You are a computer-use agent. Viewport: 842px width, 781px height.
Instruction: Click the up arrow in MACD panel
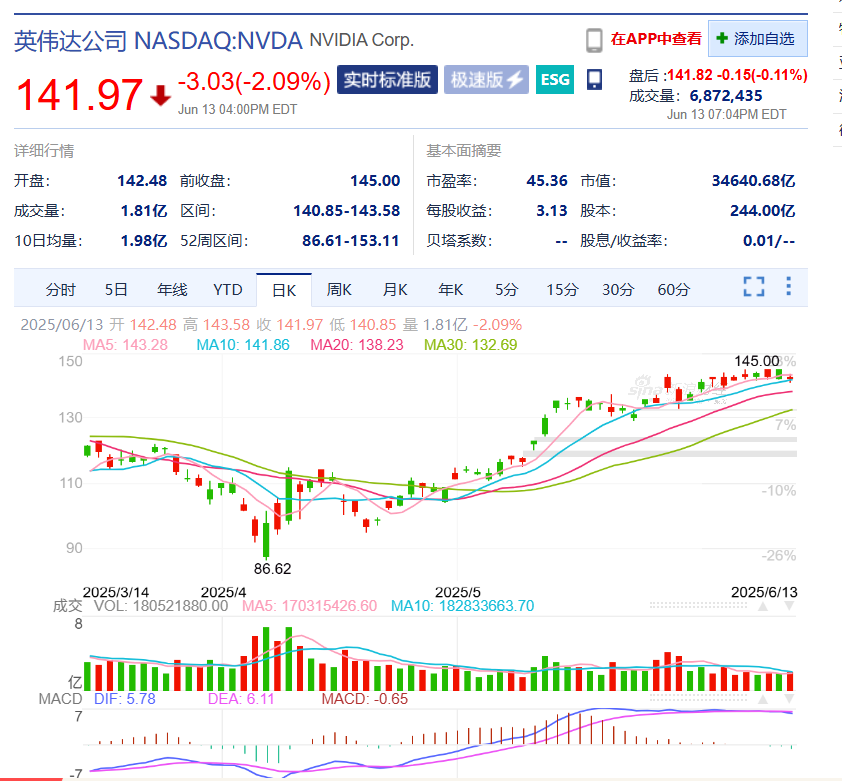pos(763,699)
